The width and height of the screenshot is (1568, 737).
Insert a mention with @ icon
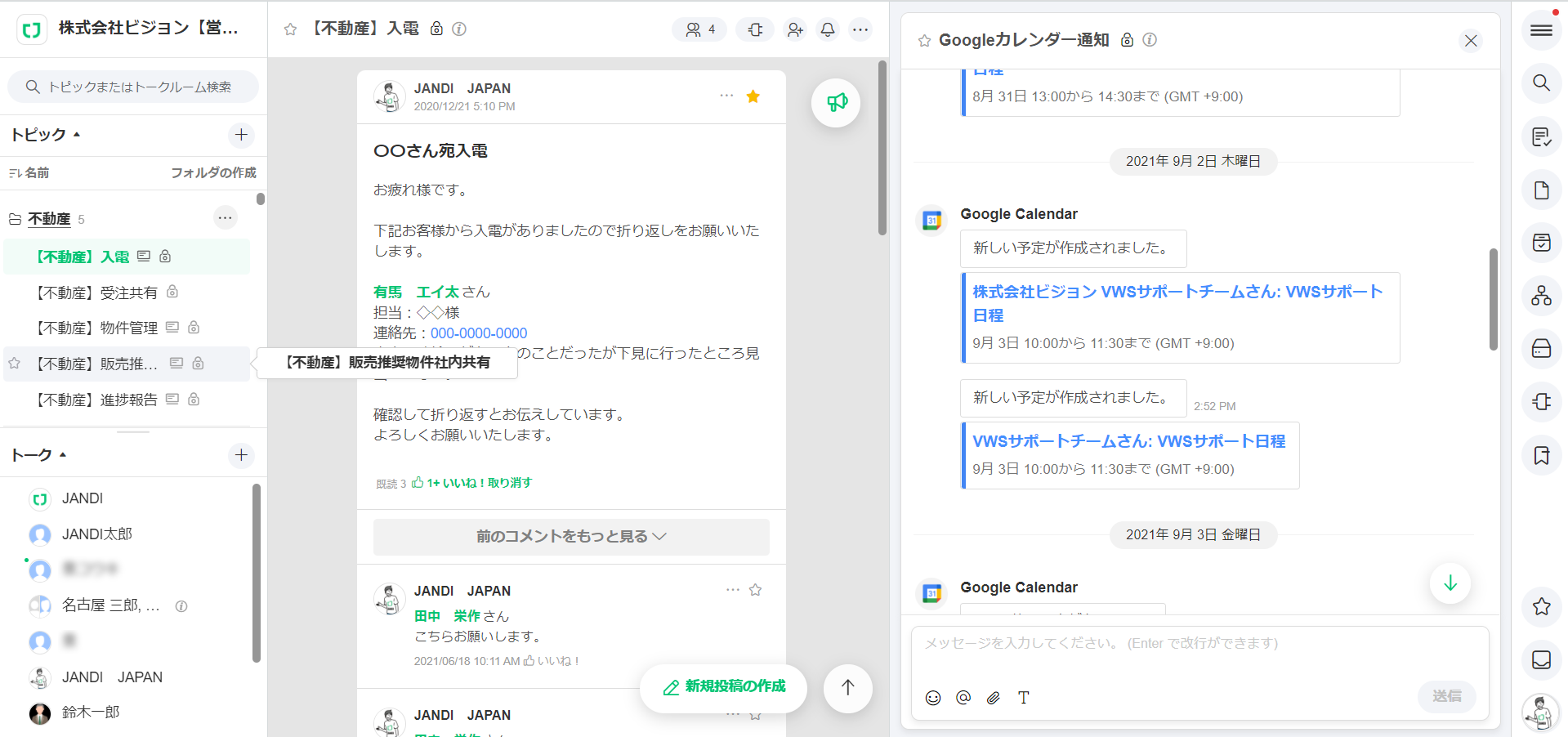963,698
